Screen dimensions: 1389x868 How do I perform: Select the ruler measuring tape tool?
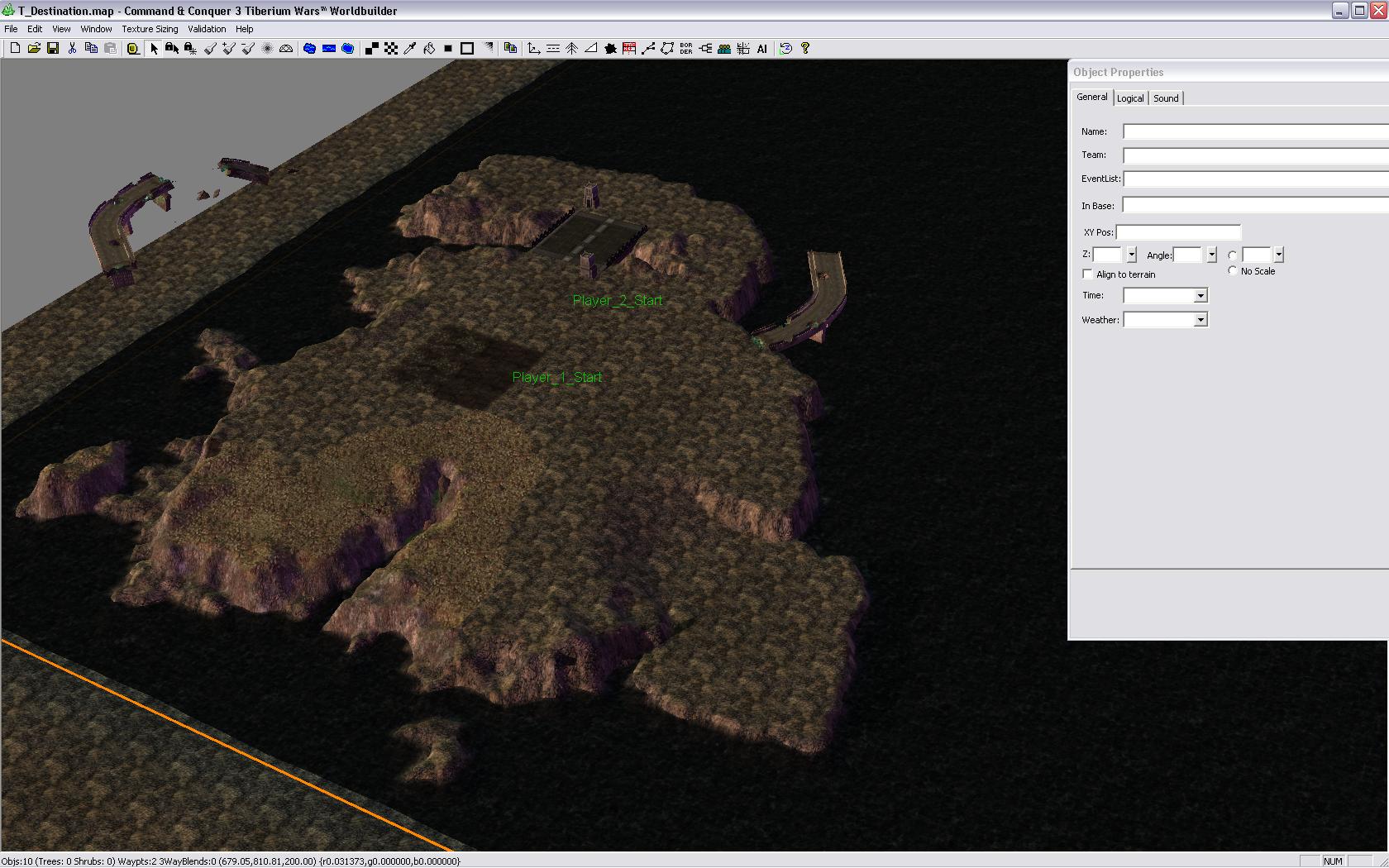[133, 49]
